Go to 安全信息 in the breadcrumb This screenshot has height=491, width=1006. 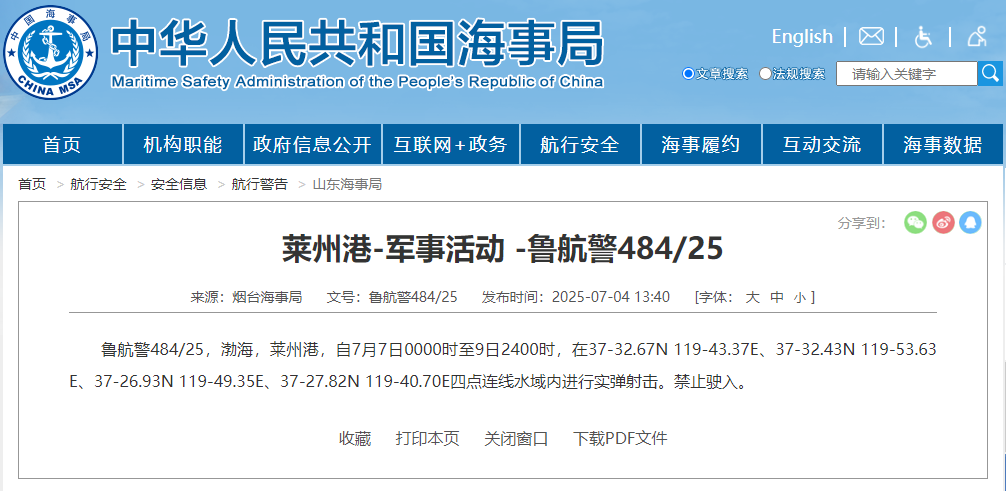tap(179, 185)
